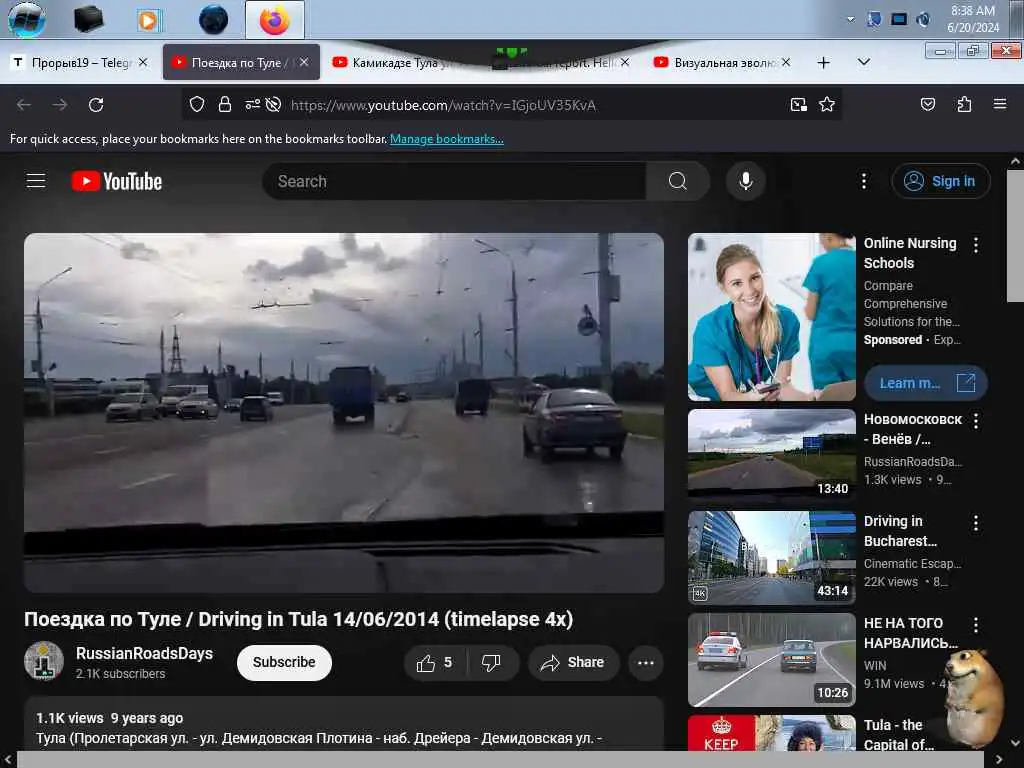
Task: Open media player taskbar icon
Action: [149, 20]
